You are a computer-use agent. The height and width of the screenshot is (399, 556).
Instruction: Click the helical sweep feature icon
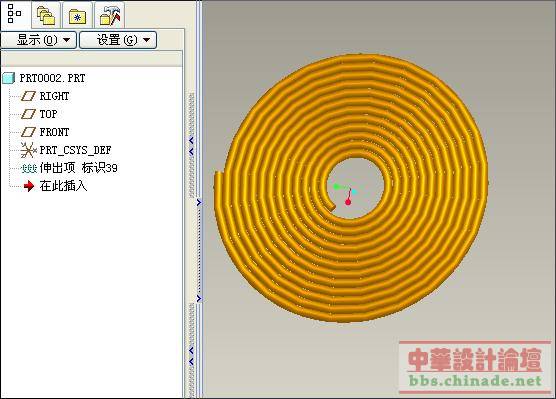[x=29, y=168]
